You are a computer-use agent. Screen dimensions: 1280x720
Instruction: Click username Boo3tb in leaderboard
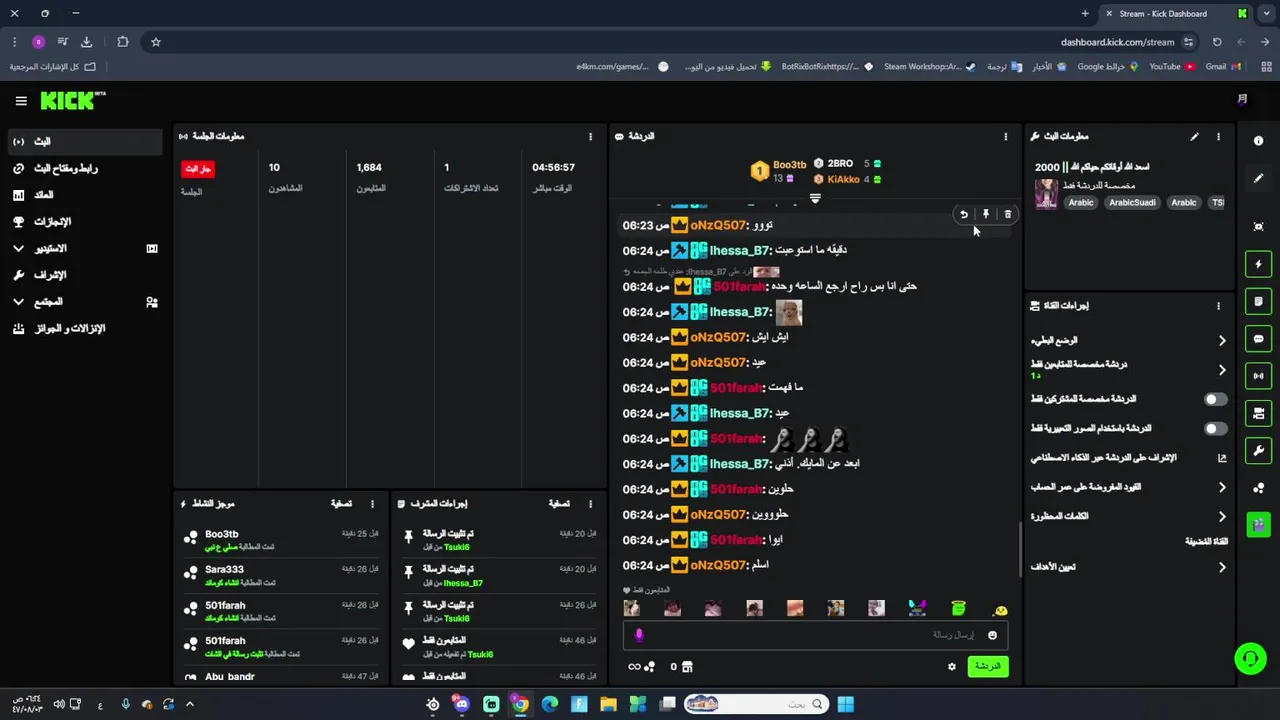click(789, 164)
